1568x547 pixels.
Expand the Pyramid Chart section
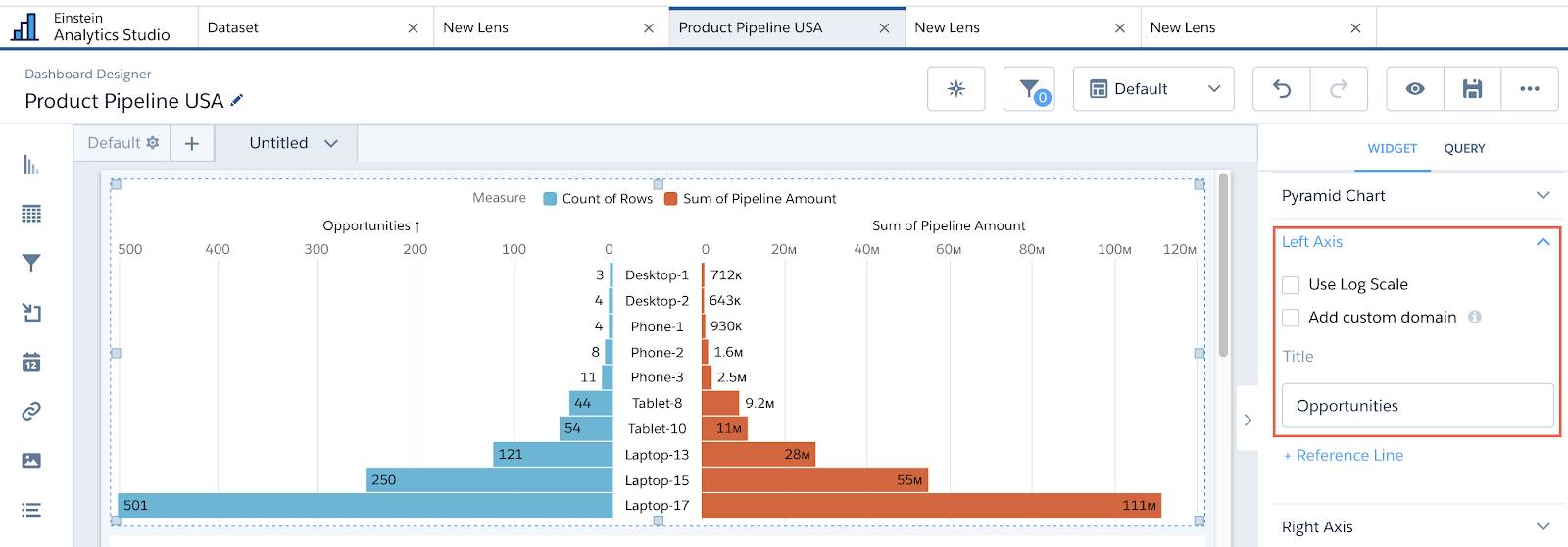[x=1543, y=195]
